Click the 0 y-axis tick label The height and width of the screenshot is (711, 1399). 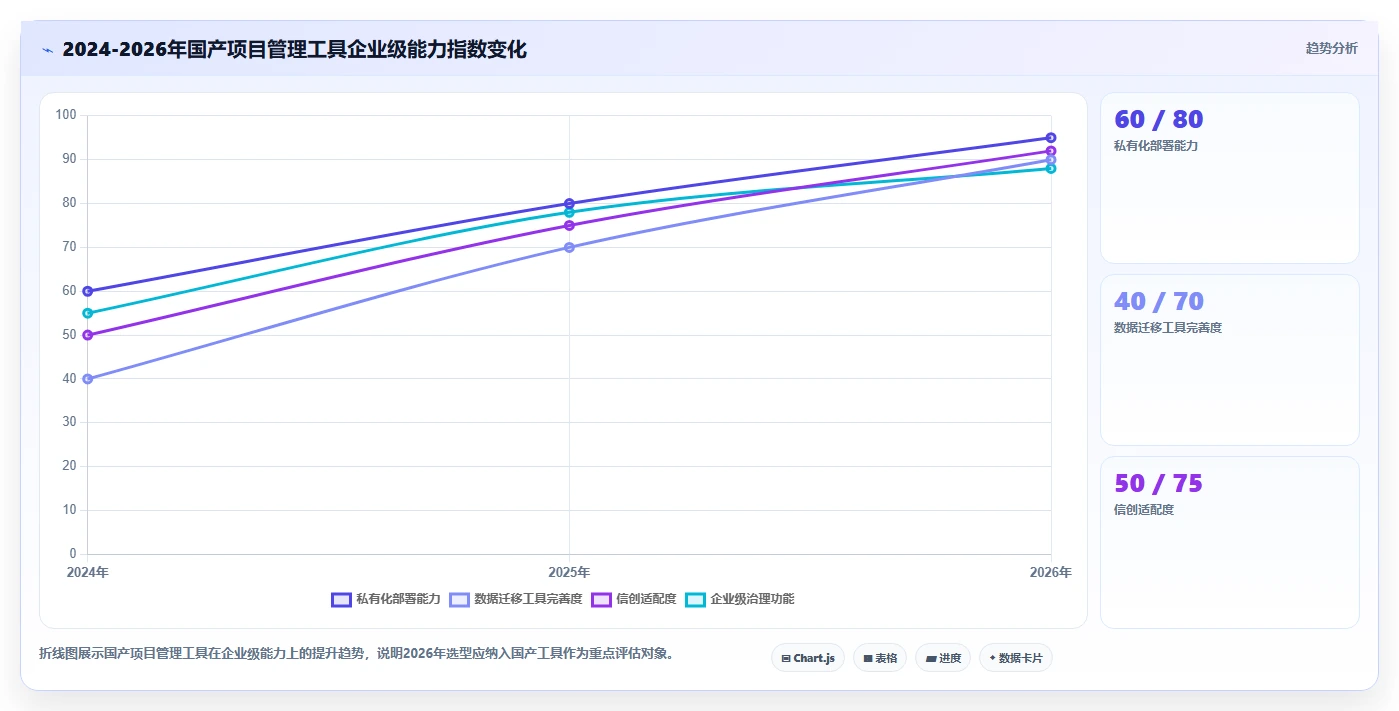(x=73, y=554)
